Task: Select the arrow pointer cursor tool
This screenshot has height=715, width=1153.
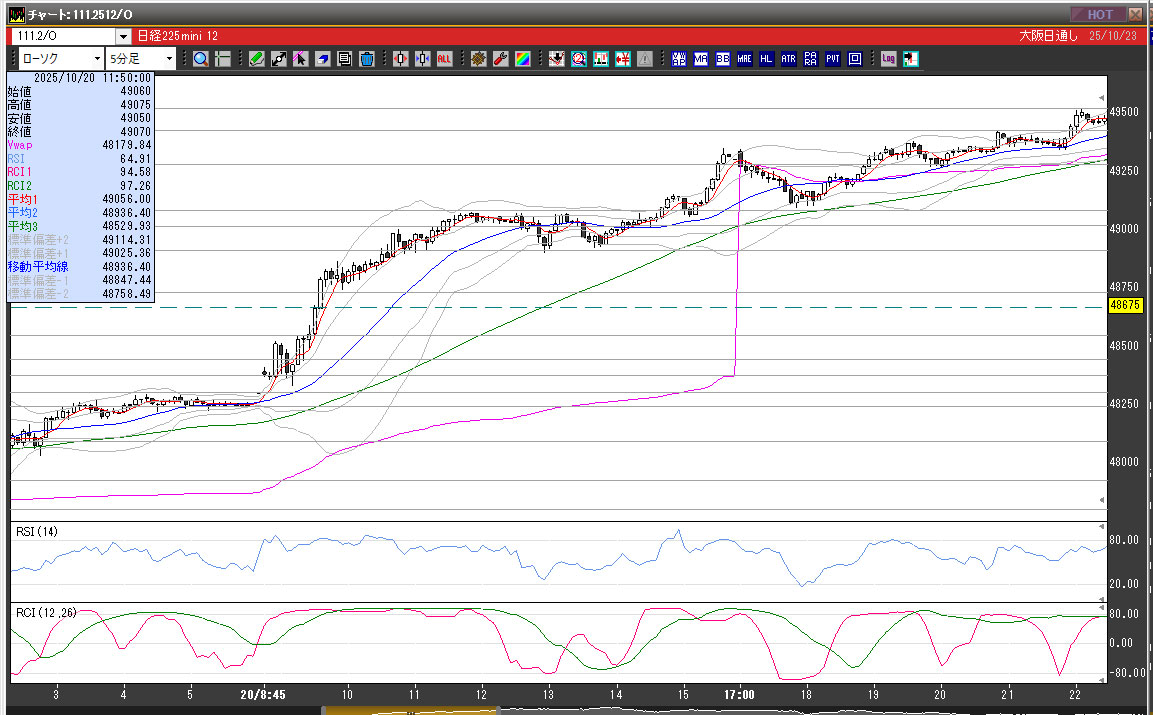Action: coord(301,59)
